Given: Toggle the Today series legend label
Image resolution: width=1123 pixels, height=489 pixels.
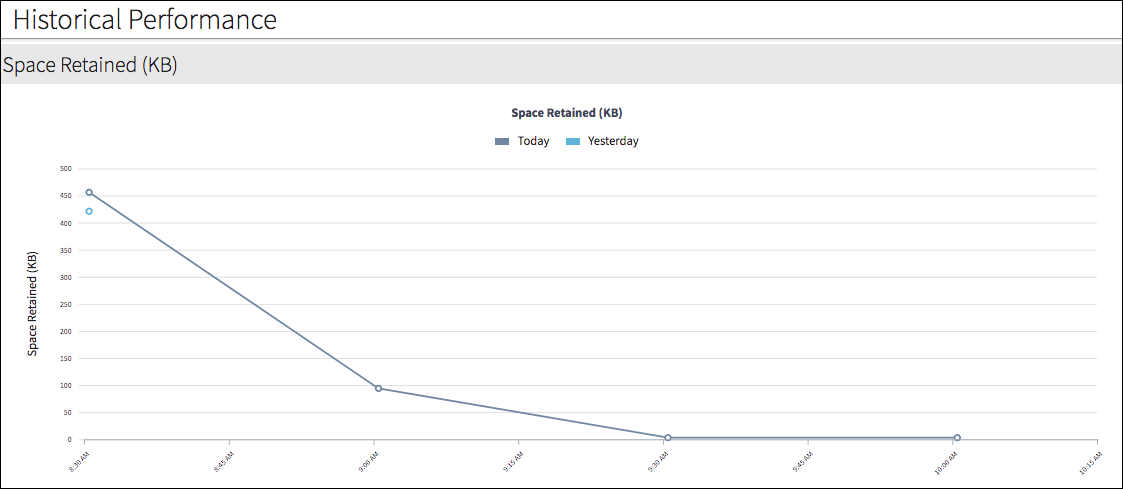Looking at the screenshot, I should [x=533, y=141].
